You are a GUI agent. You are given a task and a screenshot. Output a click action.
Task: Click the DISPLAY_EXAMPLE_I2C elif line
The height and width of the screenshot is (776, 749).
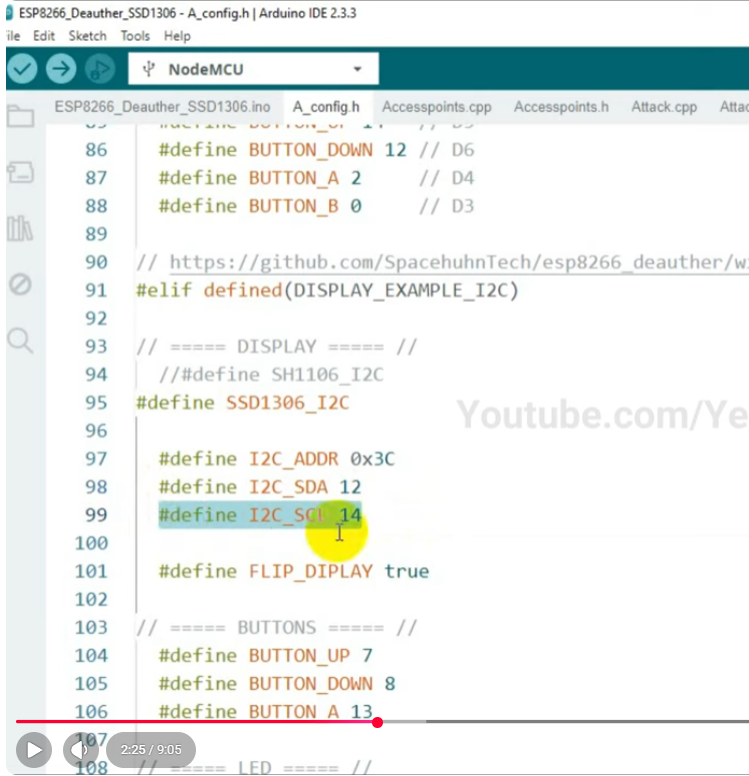pyautogui.click(x=327, y=291)
